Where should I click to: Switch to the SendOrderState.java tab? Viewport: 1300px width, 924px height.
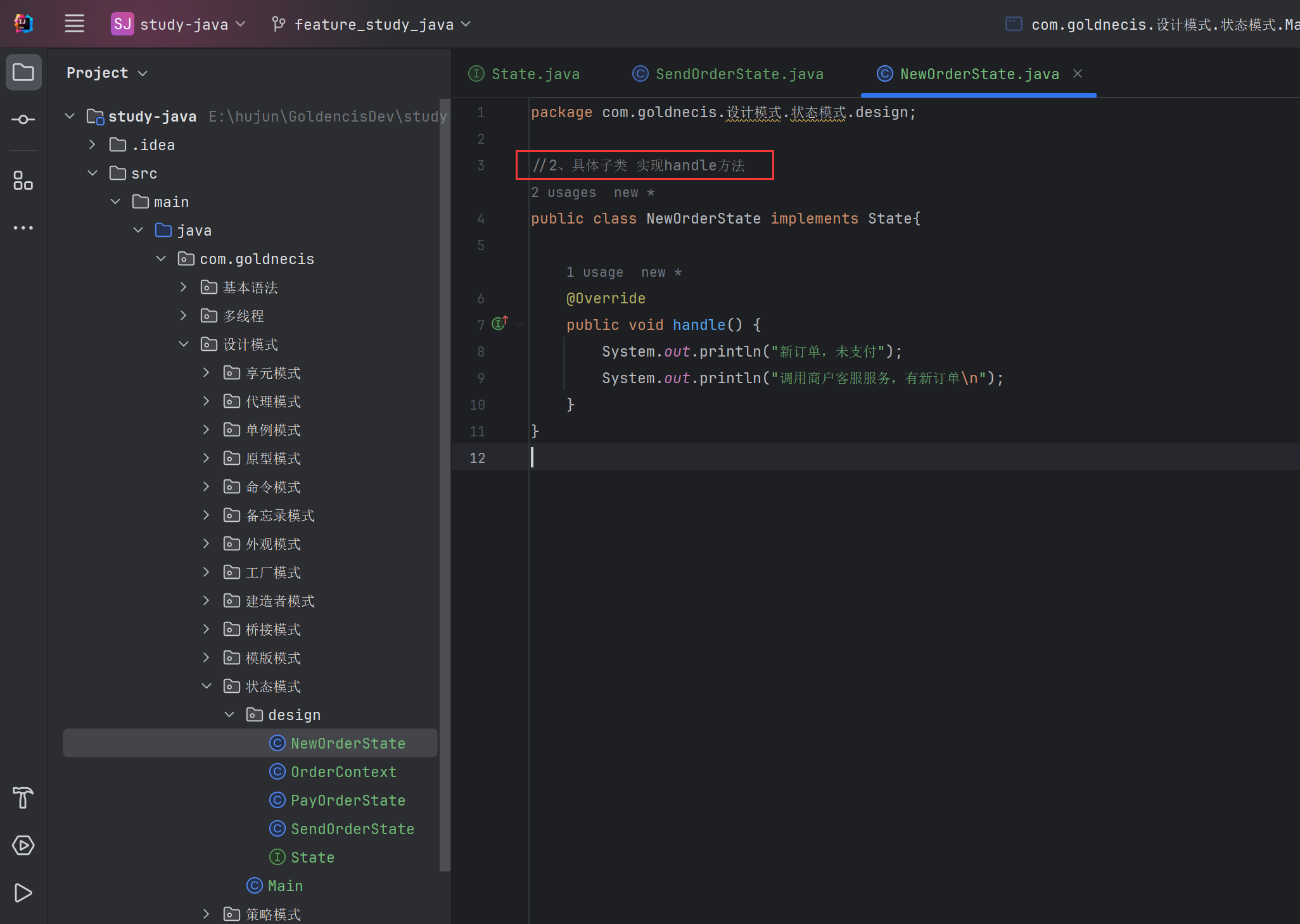coord(728,74)
